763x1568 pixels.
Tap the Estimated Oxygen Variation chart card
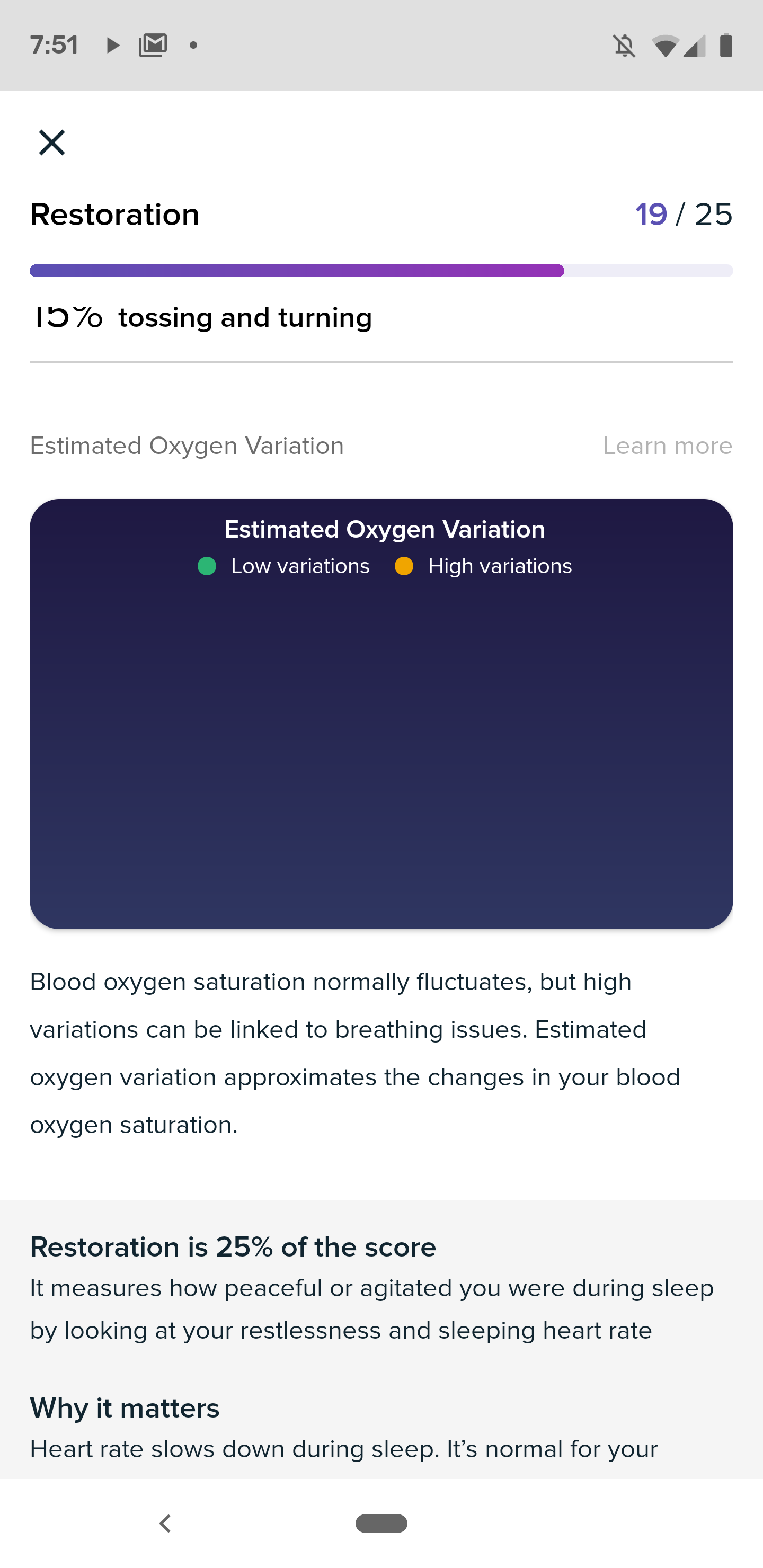381,714
